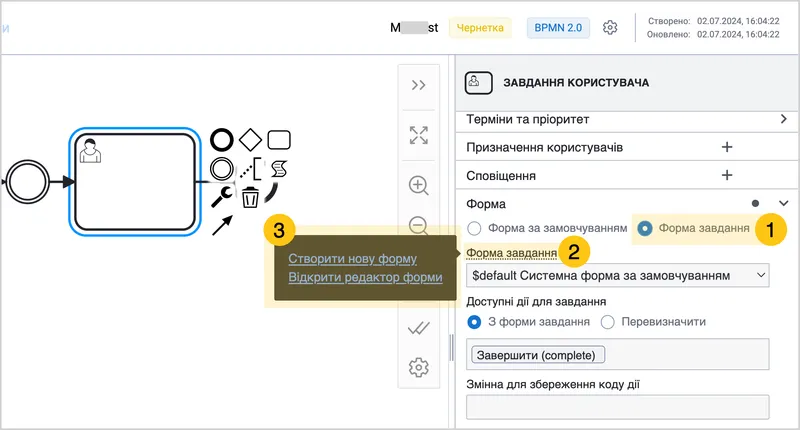Click the user task icon in panel header

tap(479, 83)
